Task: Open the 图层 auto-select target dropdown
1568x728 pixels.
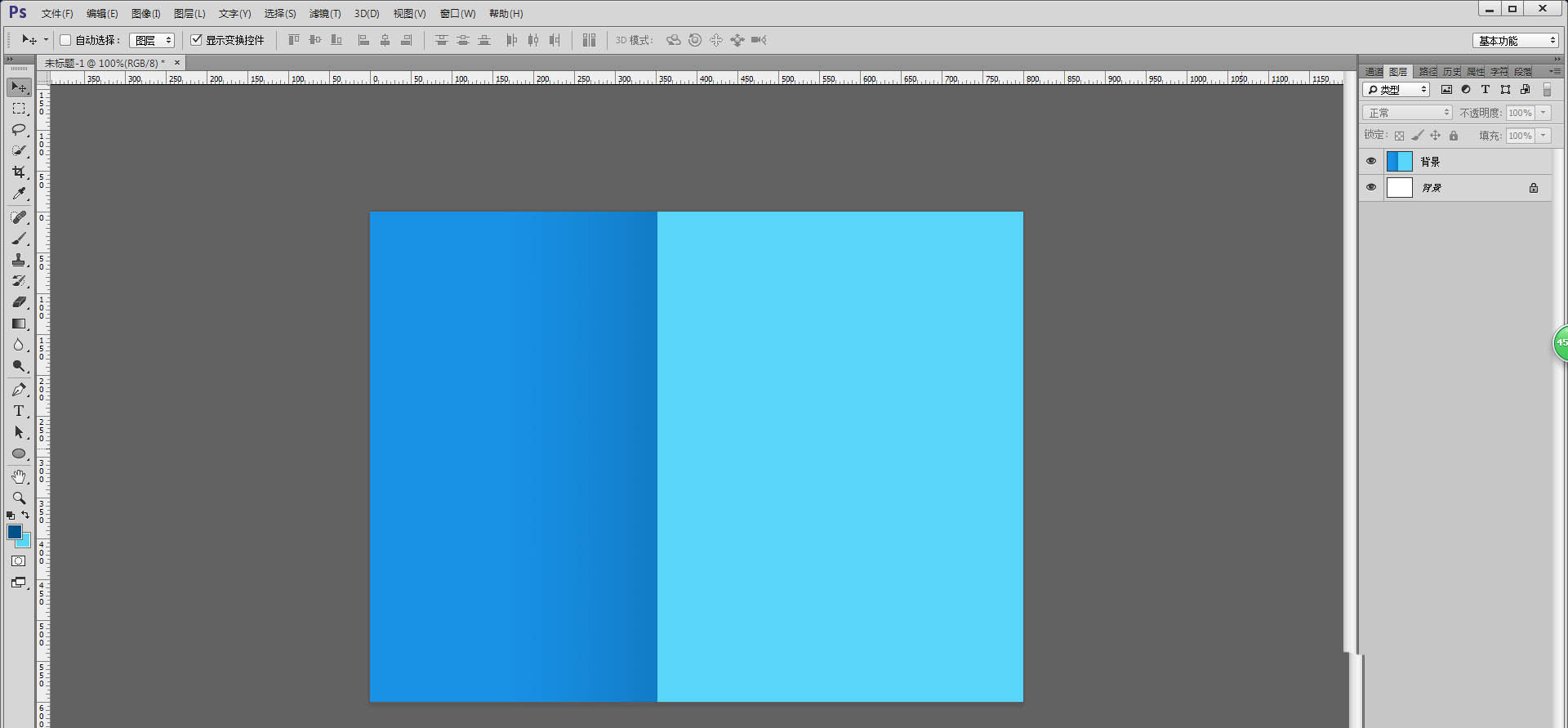Action: [x=152, y=40]
